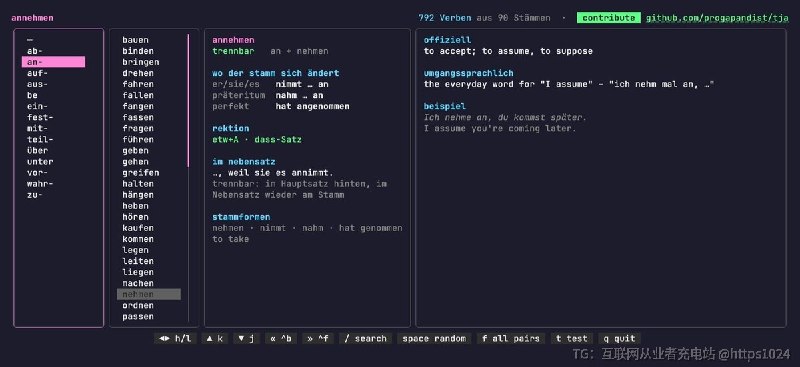Select the 'fest-' prefix
The width and height of the screenshot is (800, 367).
point(40,117)
